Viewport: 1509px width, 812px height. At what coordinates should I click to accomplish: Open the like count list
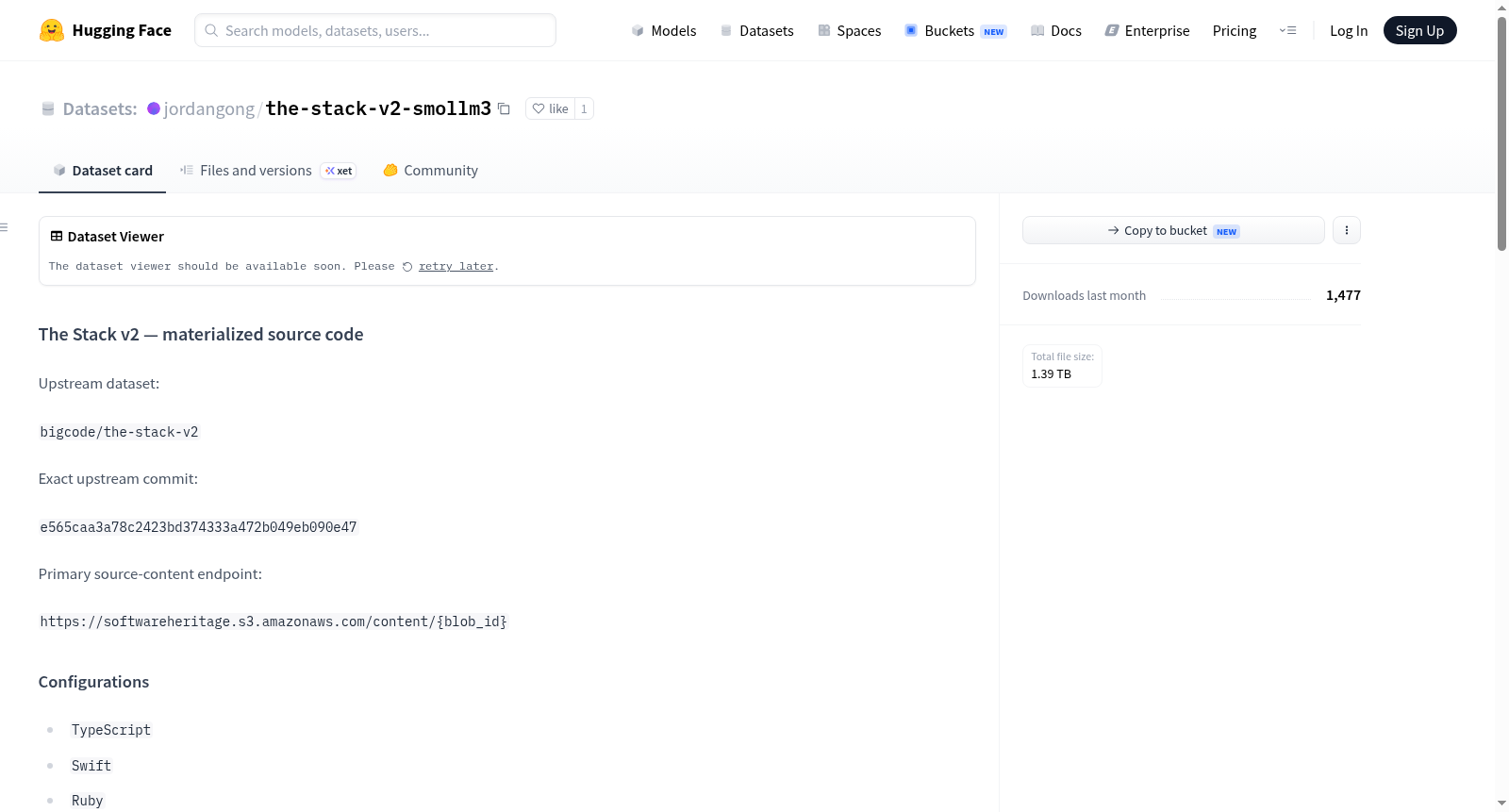[584, 108]
